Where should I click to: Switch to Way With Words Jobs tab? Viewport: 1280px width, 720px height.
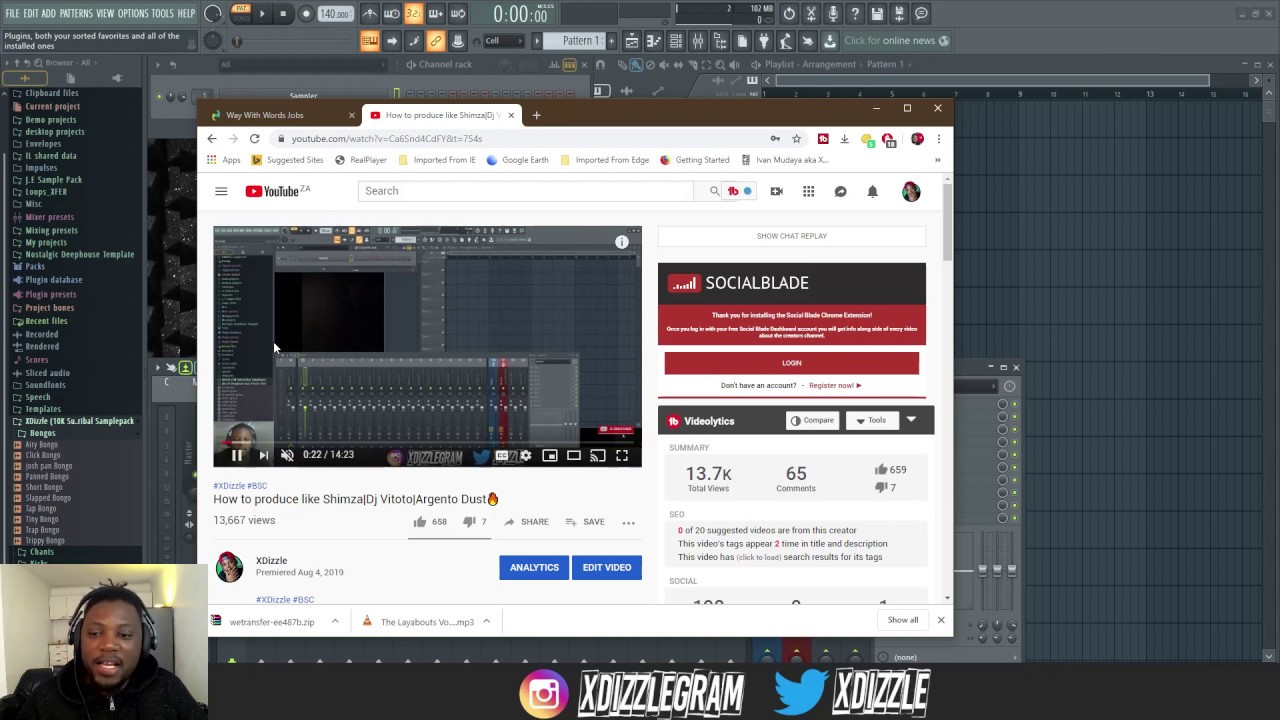pos(265,115)
